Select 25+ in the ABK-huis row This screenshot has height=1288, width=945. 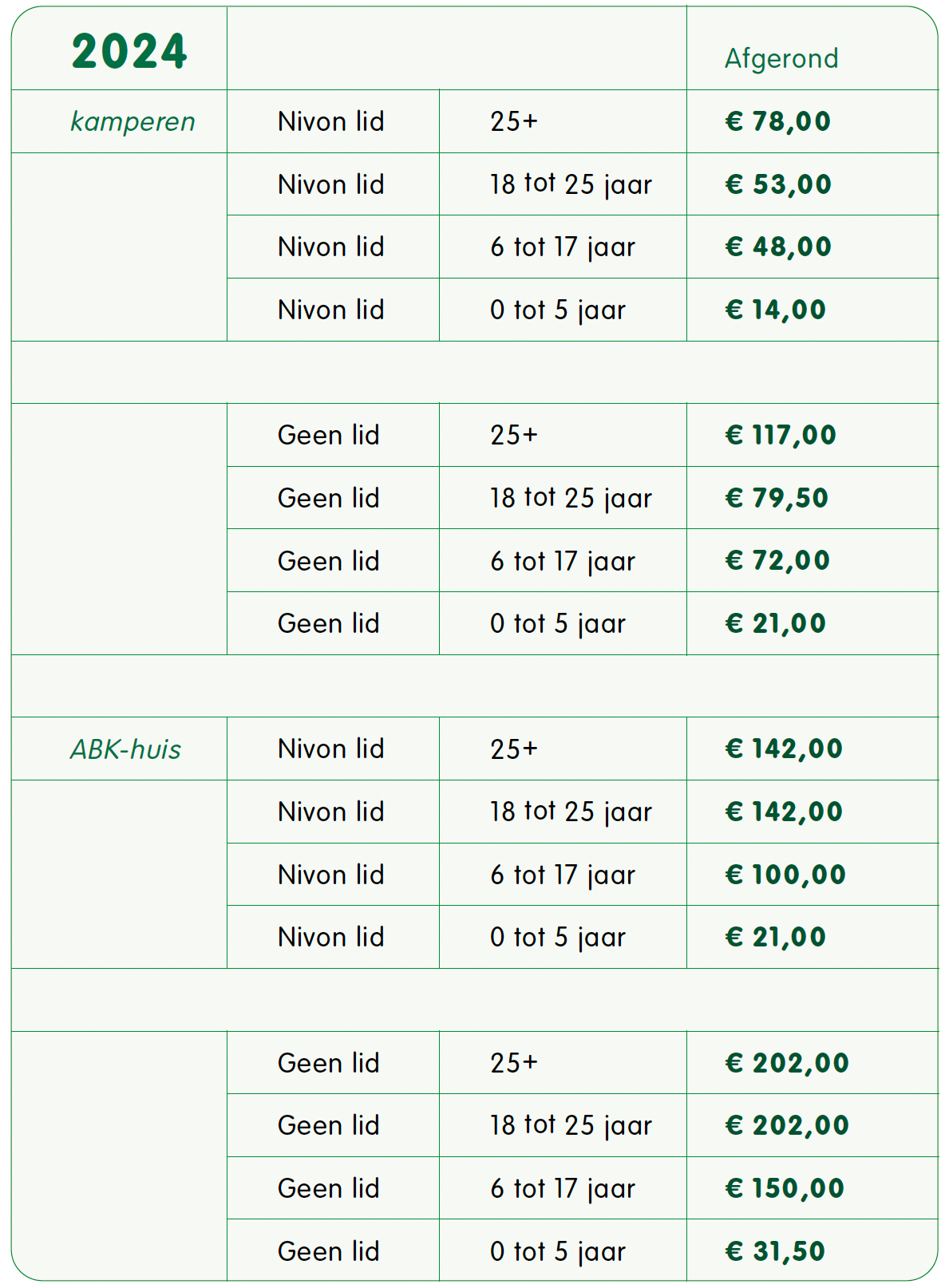point(514,749)
